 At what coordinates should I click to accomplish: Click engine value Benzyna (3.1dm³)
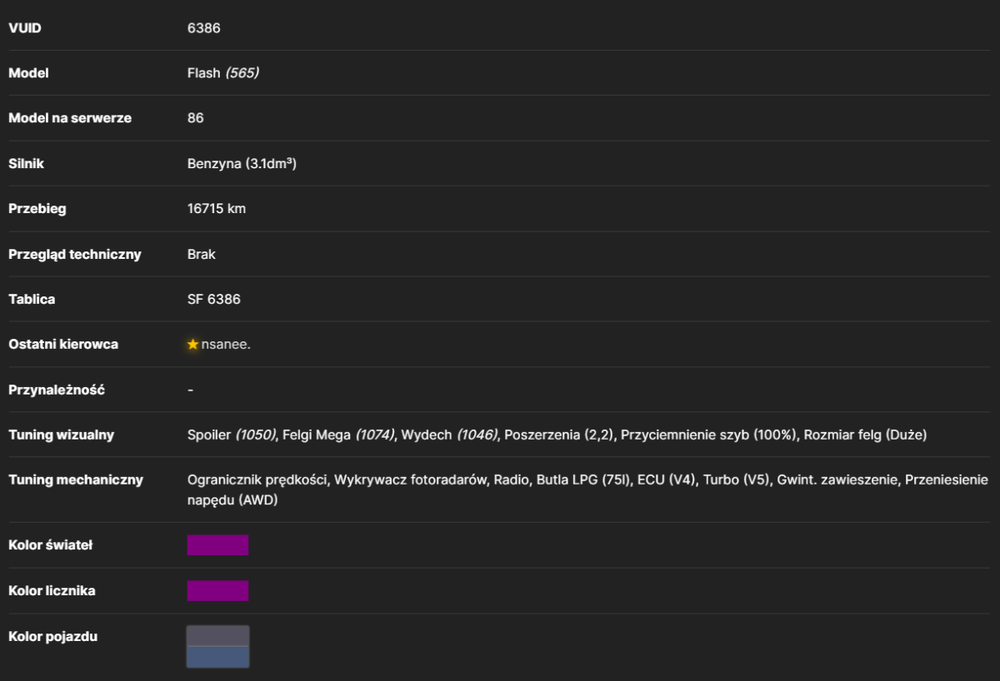coord(242,164)
